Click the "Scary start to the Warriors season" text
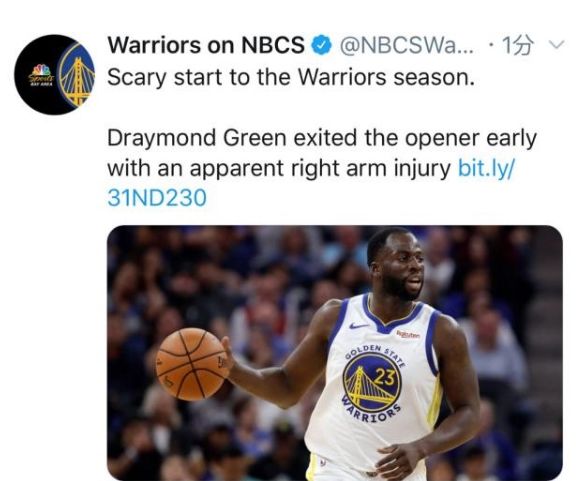 (x=291, y=78)
